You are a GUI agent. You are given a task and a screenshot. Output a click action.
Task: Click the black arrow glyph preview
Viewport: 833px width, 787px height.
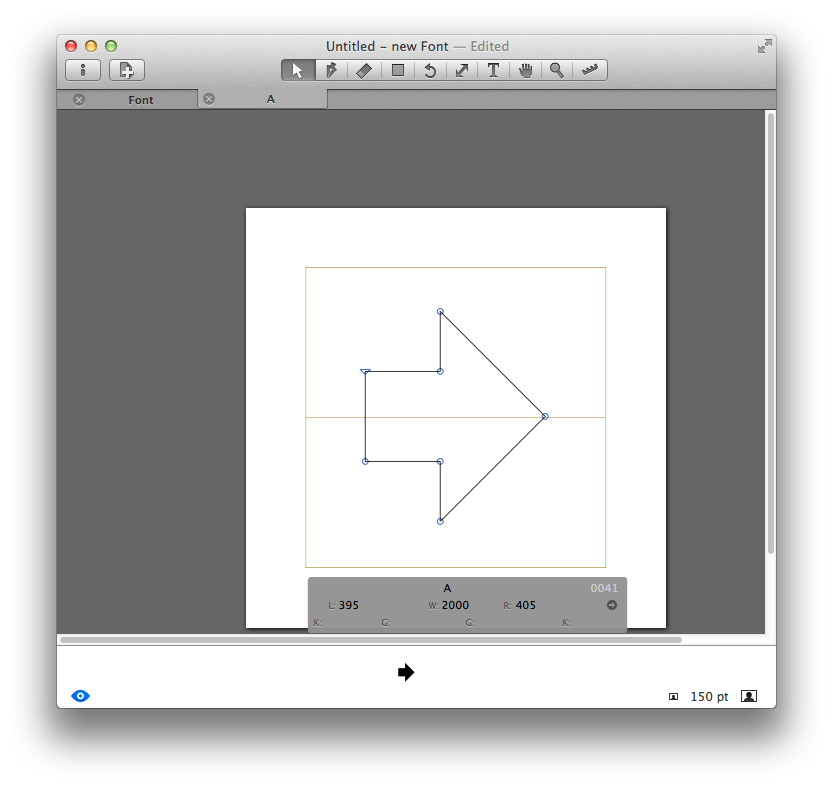pyautogui.click(x=406, y=672)
